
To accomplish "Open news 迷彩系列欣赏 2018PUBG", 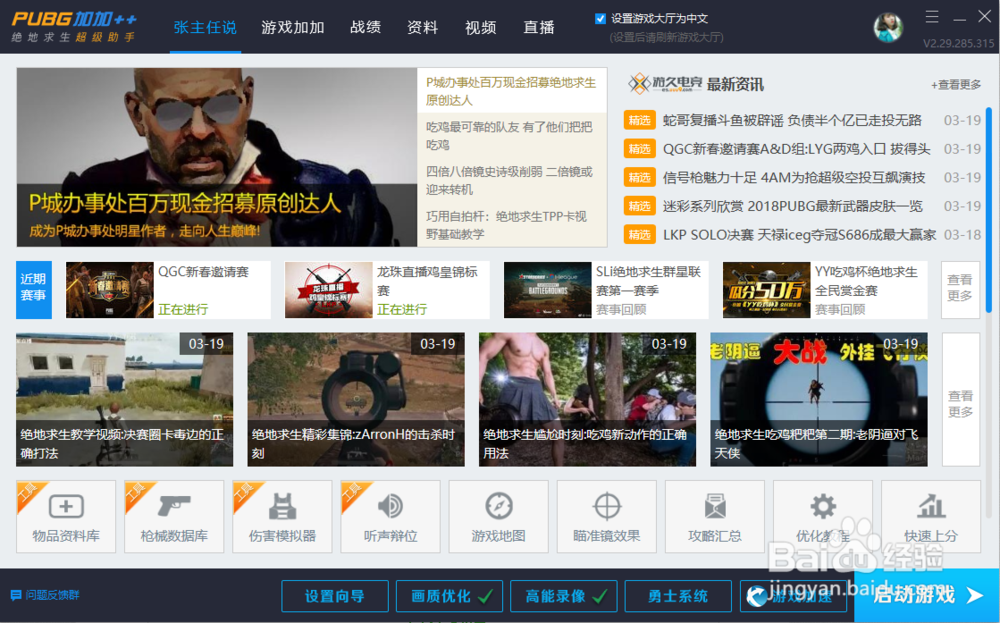I will tap(792, 206).
